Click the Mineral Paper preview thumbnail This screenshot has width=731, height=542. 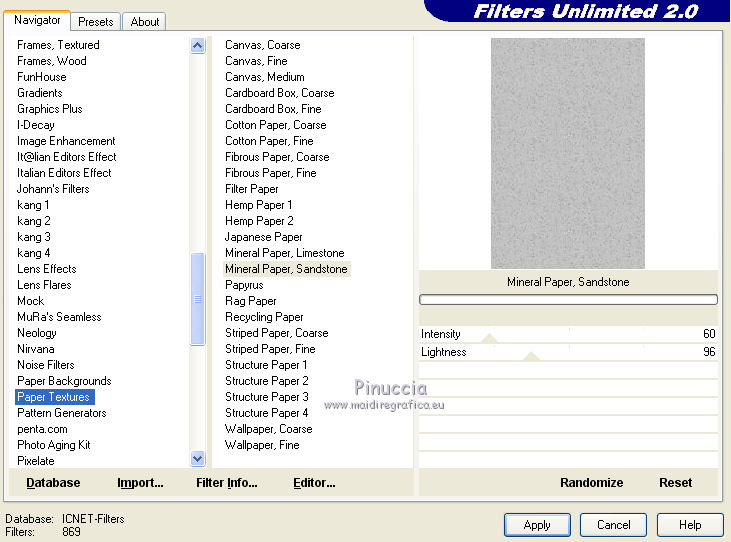pyautogui.click(x=568, y=153)
